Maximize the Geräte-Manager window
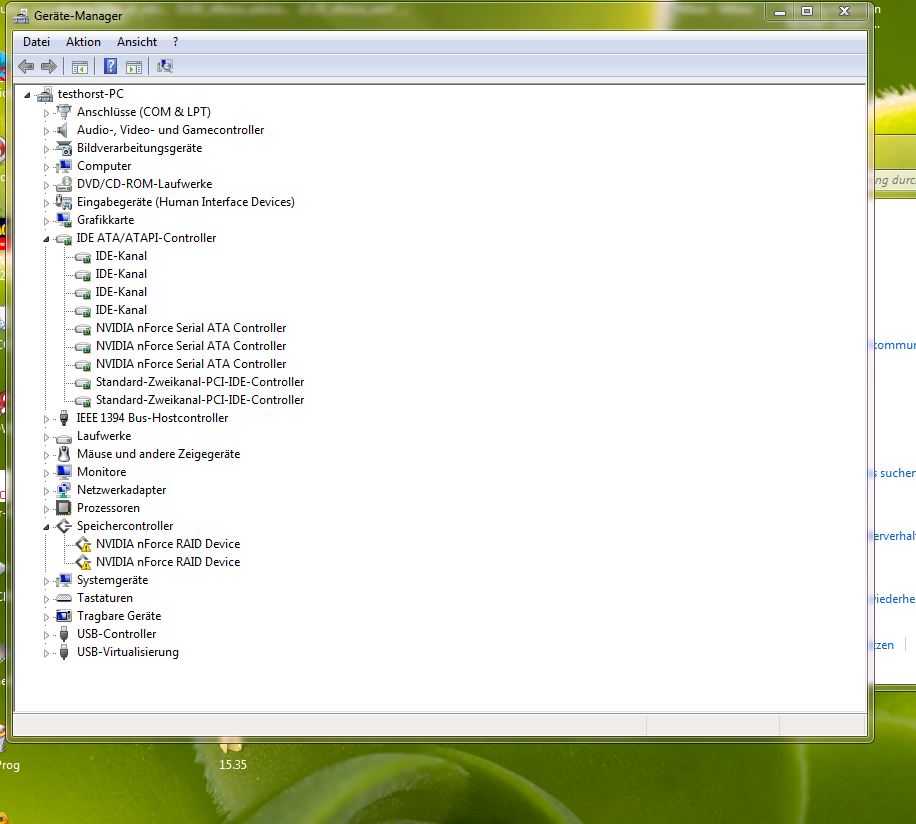The image size is (916, 824). click(807, 12)
